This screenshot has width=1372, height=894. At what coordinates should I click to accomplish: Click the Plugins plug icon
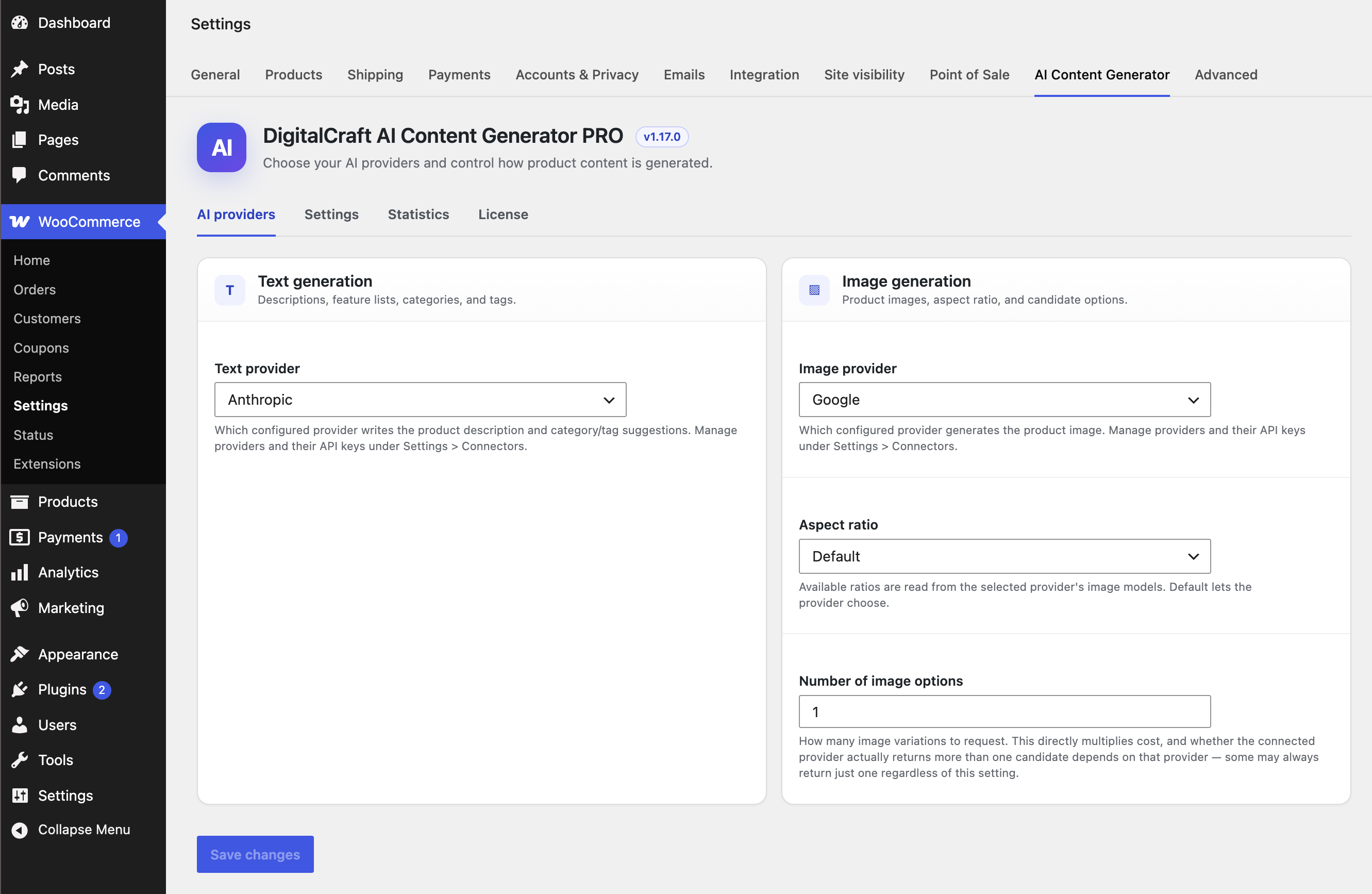(x=20, y=689)
